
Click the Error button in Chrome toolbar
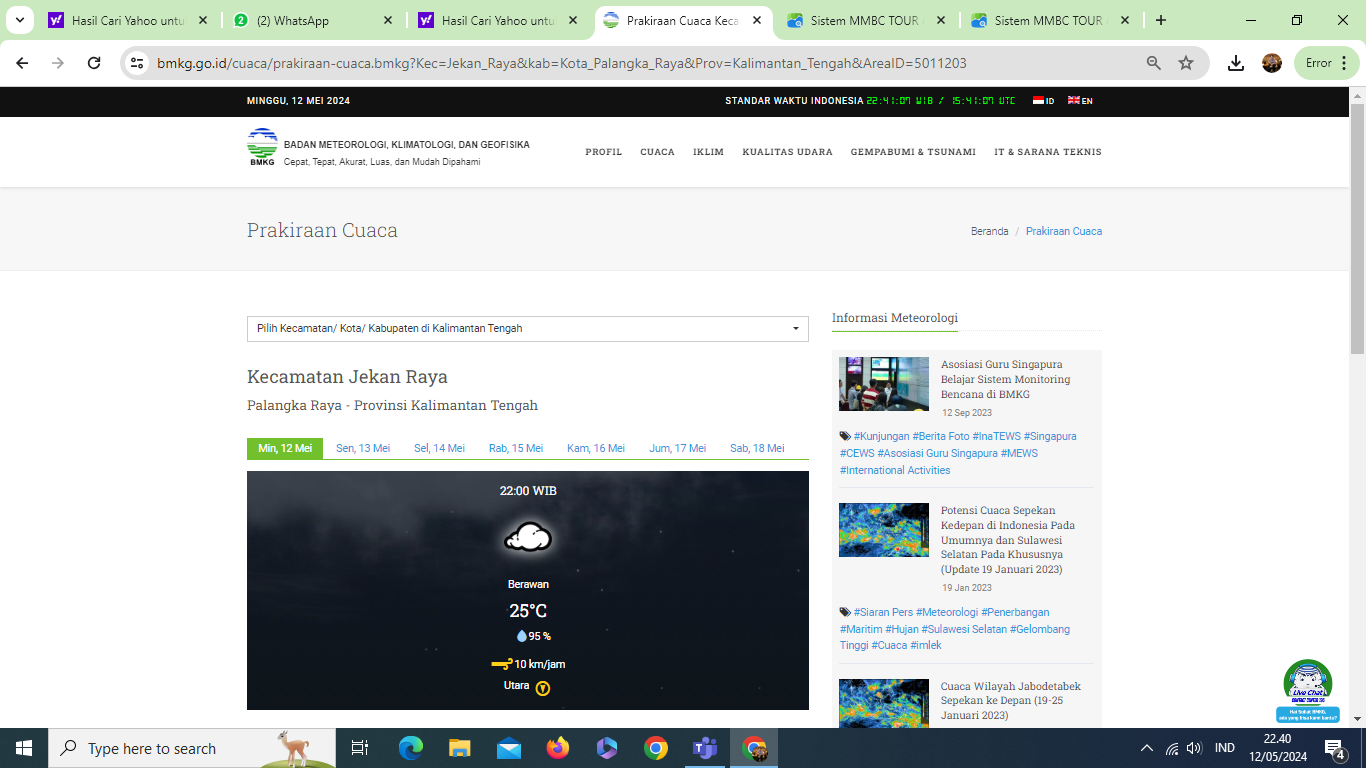click(x=1326, y=63)
